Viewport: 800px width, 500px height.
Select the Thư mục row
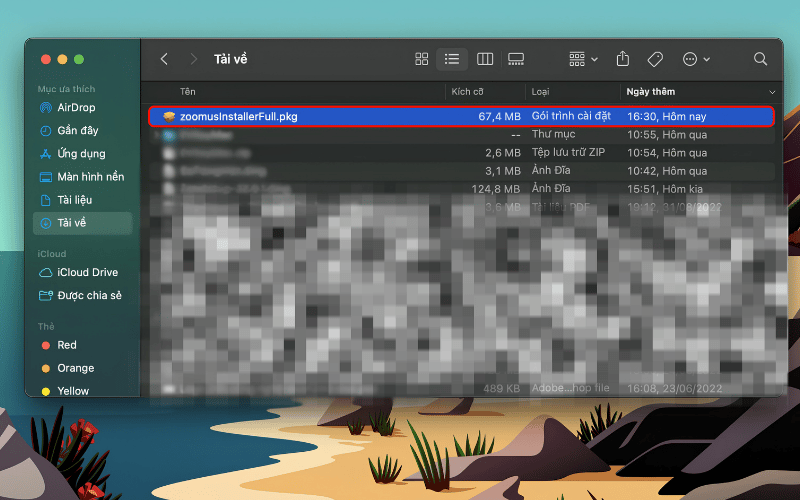[x=461, y=135]
